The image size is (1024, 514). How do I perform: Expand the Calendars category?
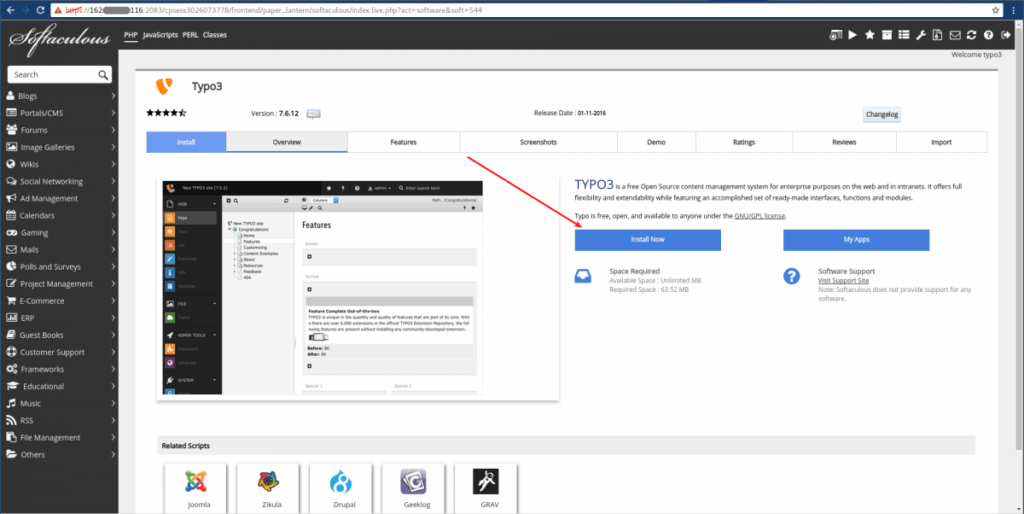tap(59, 216)
